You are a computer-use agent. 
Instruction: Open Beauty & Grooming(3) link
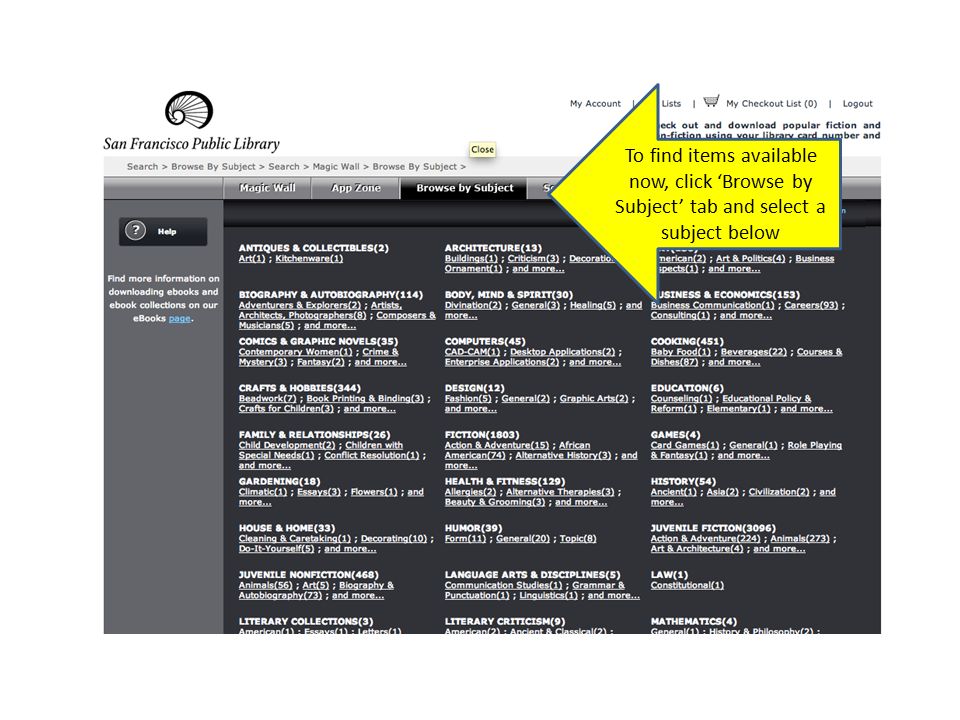pyautogui.click(x=494, y=502)
